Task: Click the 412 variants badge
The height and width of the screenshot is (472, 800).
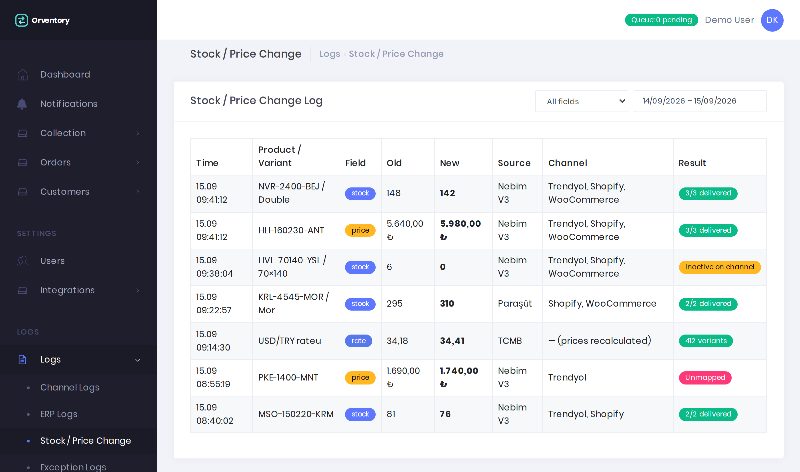Action: [706, 341]
